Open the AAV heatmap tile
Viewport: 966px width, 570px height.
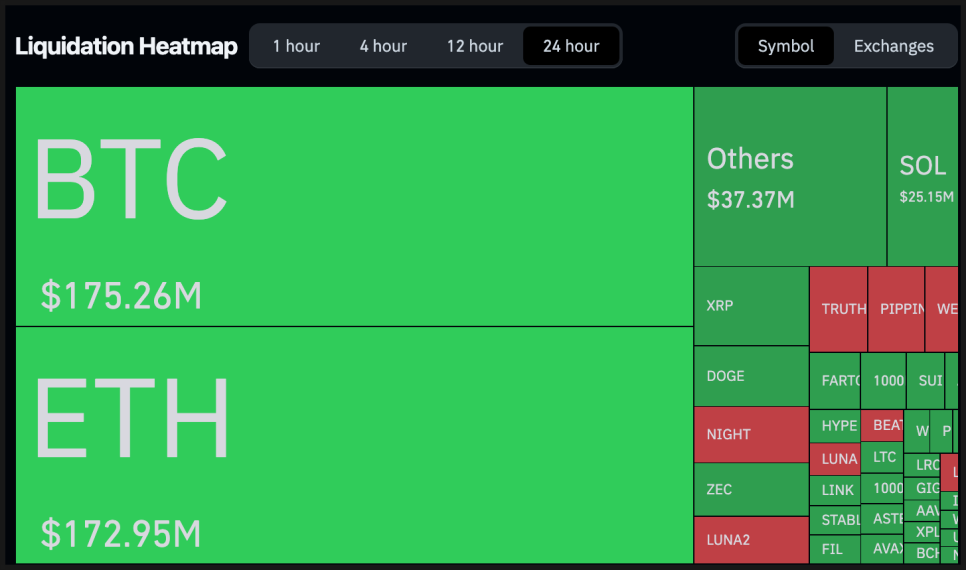[x=922, y=511]
